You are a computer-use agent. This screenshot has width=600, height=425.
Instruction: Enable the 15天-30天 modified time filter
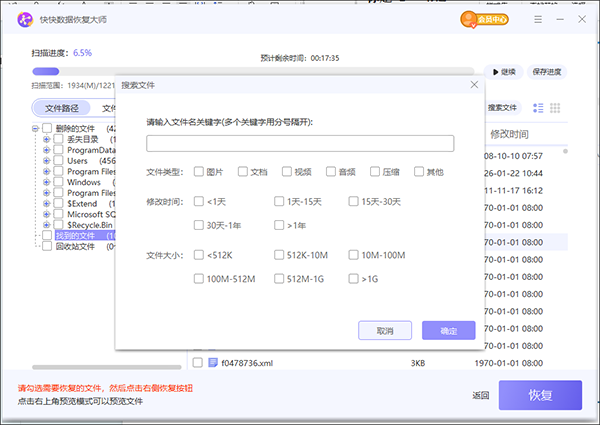click(353, 201)
